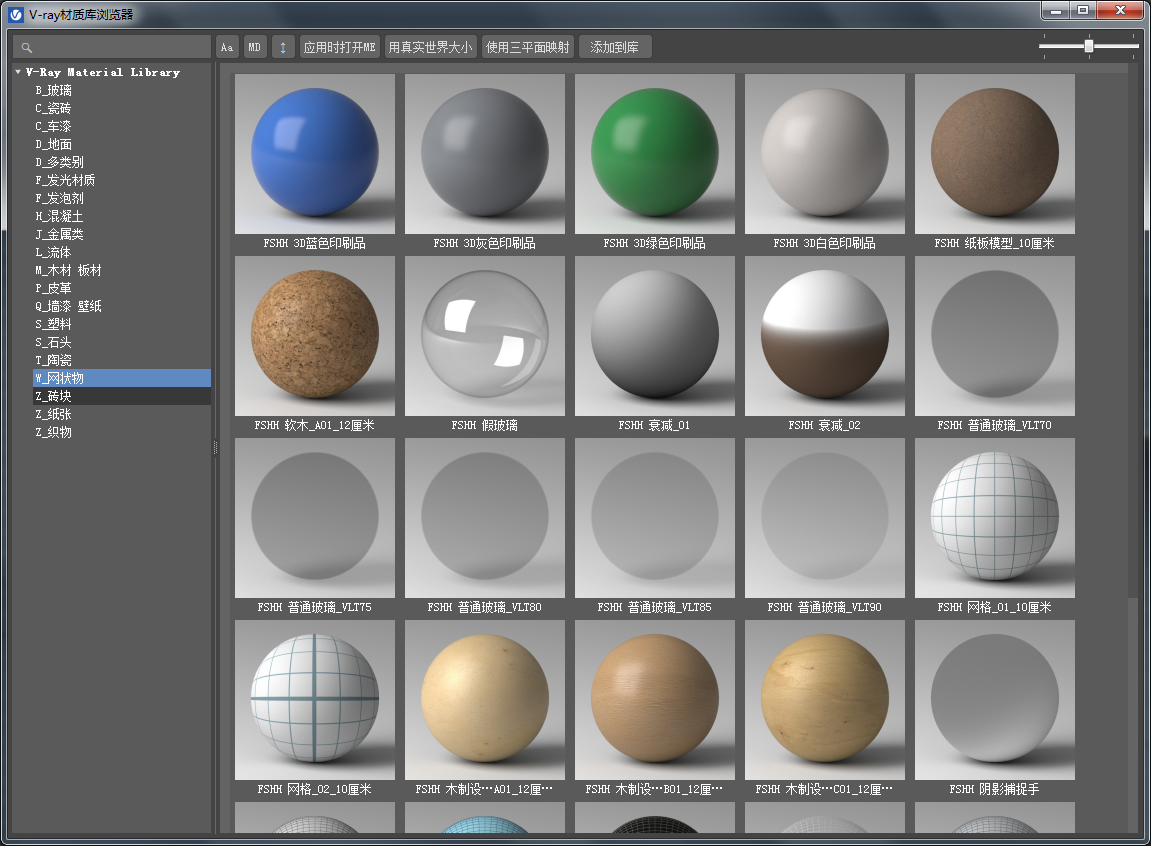Select the C_瓷砖 category
This screenshot has width=1151, height=846.
(54, 109)
